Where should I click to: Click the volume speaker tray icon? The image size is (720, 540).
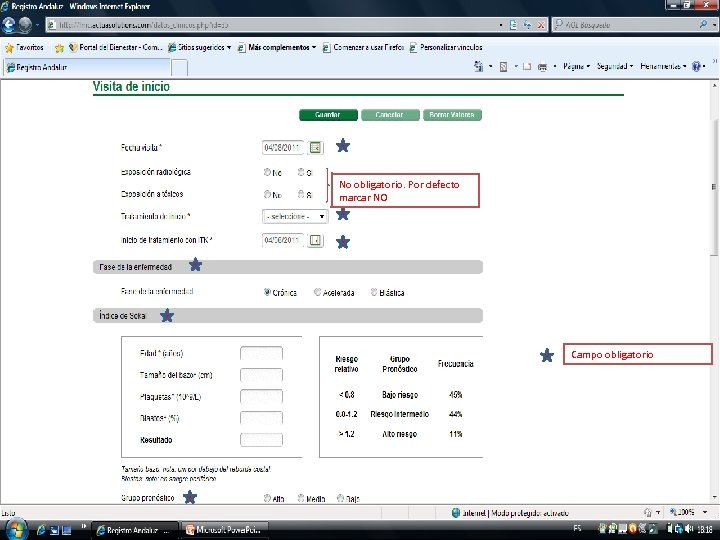(687, 529)
